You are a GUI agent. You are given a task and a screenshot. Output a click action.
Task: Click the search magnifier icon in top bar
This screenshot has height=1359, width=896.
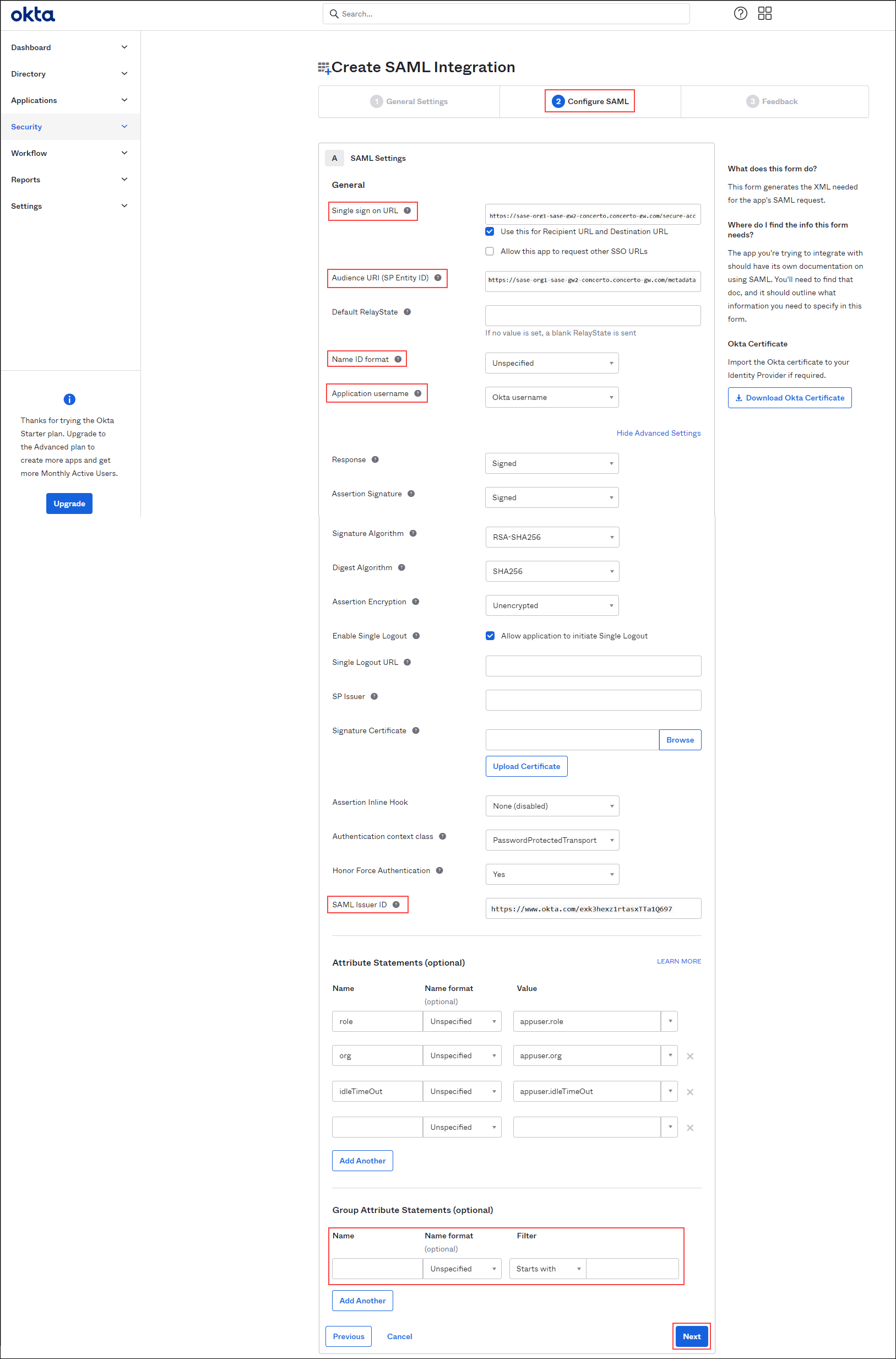[x=334, y=13]
